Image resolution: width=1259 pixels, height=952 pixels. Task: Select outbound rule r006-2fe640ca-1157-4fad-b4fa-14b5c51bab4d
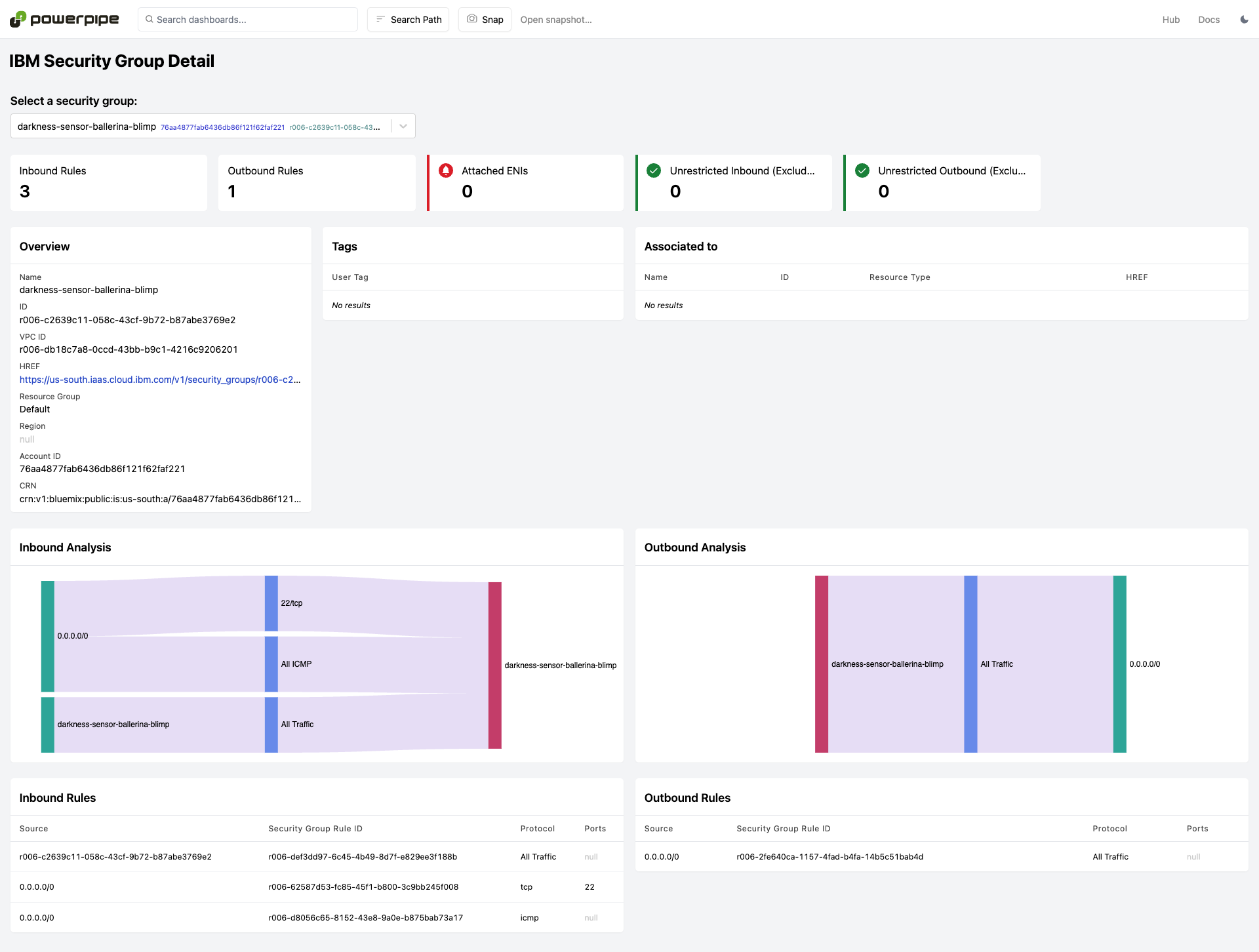point(830,857)
